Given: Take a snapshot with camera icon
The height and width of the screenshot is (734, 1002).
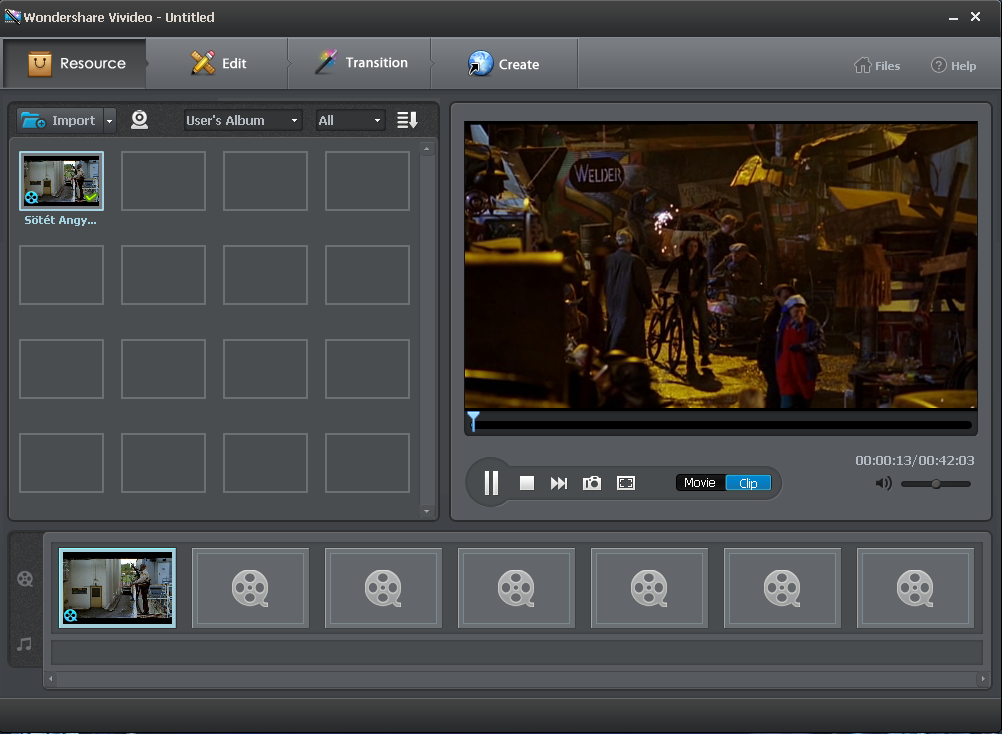Looking at the screenshot, I should (592, 483).
